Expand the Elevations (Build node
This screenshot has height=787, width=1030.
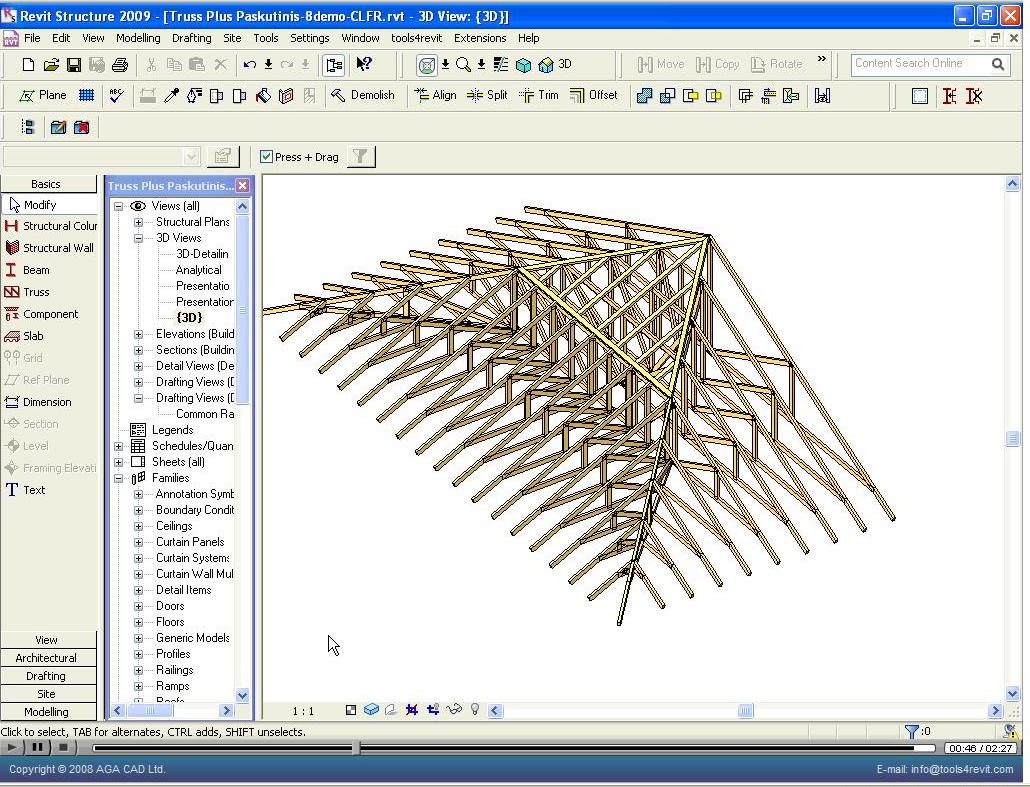(x=139, y=334)
